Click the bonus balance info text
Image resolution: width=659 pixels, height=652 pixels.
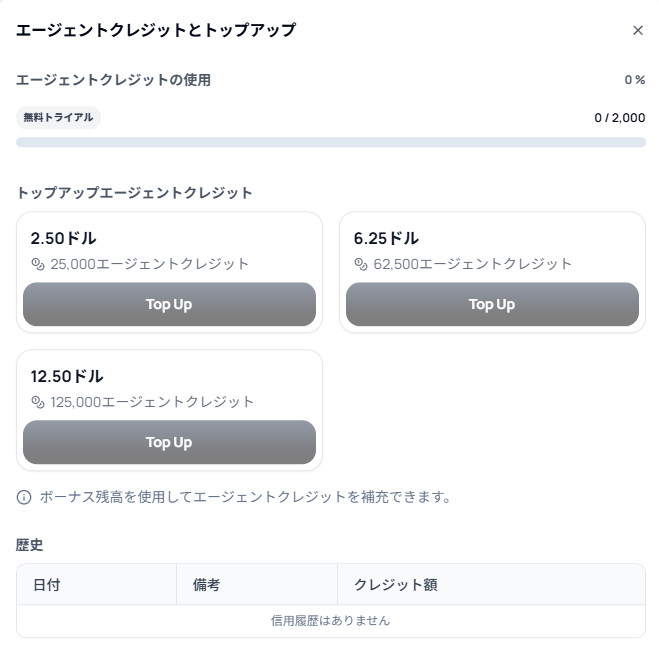click(245, 497)
